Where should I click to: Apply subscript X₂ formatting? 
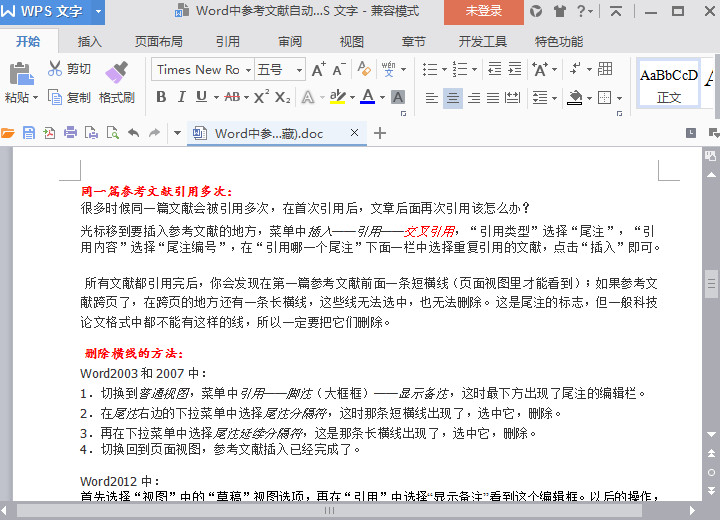[x=282, y=97]
